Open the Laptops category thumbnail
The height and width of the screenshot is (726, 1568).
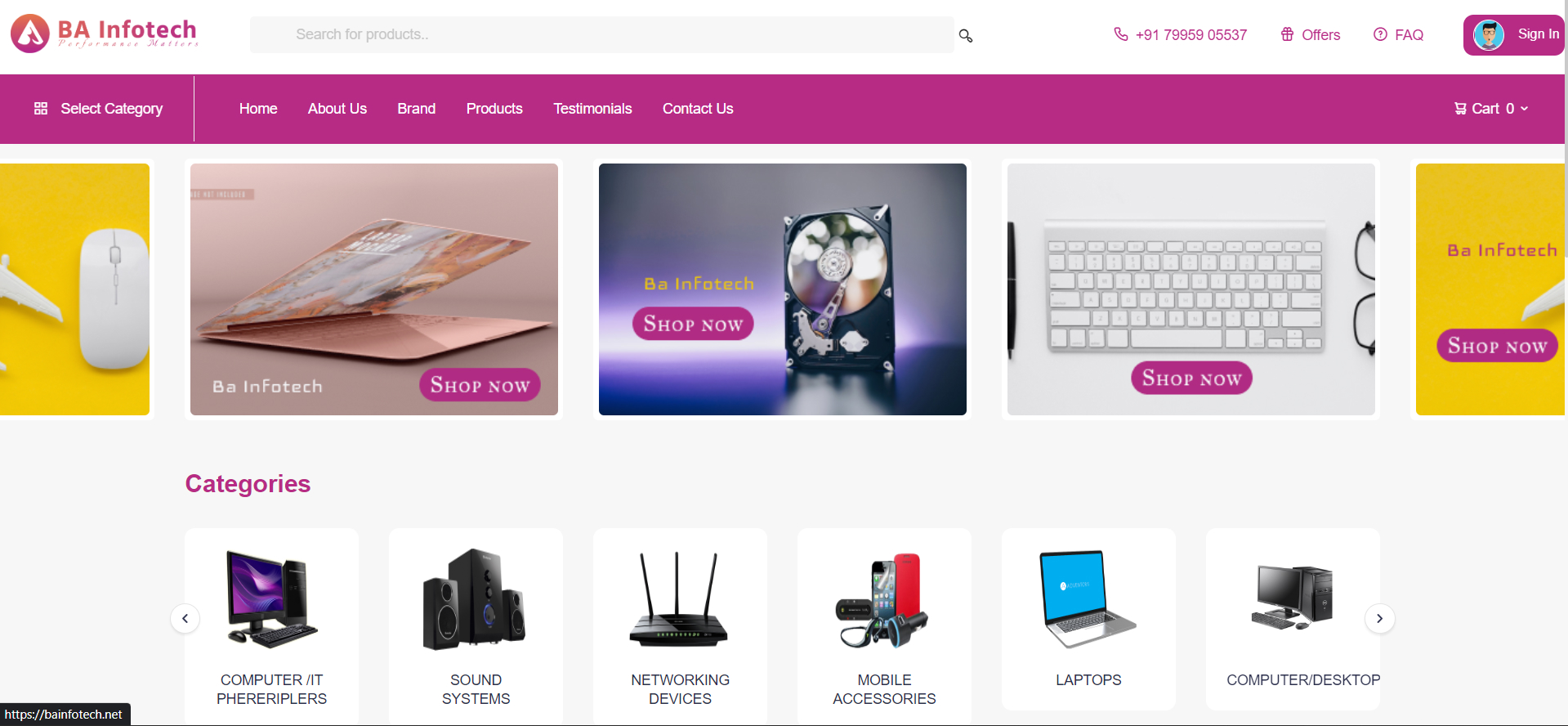(x=1088, y=599)
